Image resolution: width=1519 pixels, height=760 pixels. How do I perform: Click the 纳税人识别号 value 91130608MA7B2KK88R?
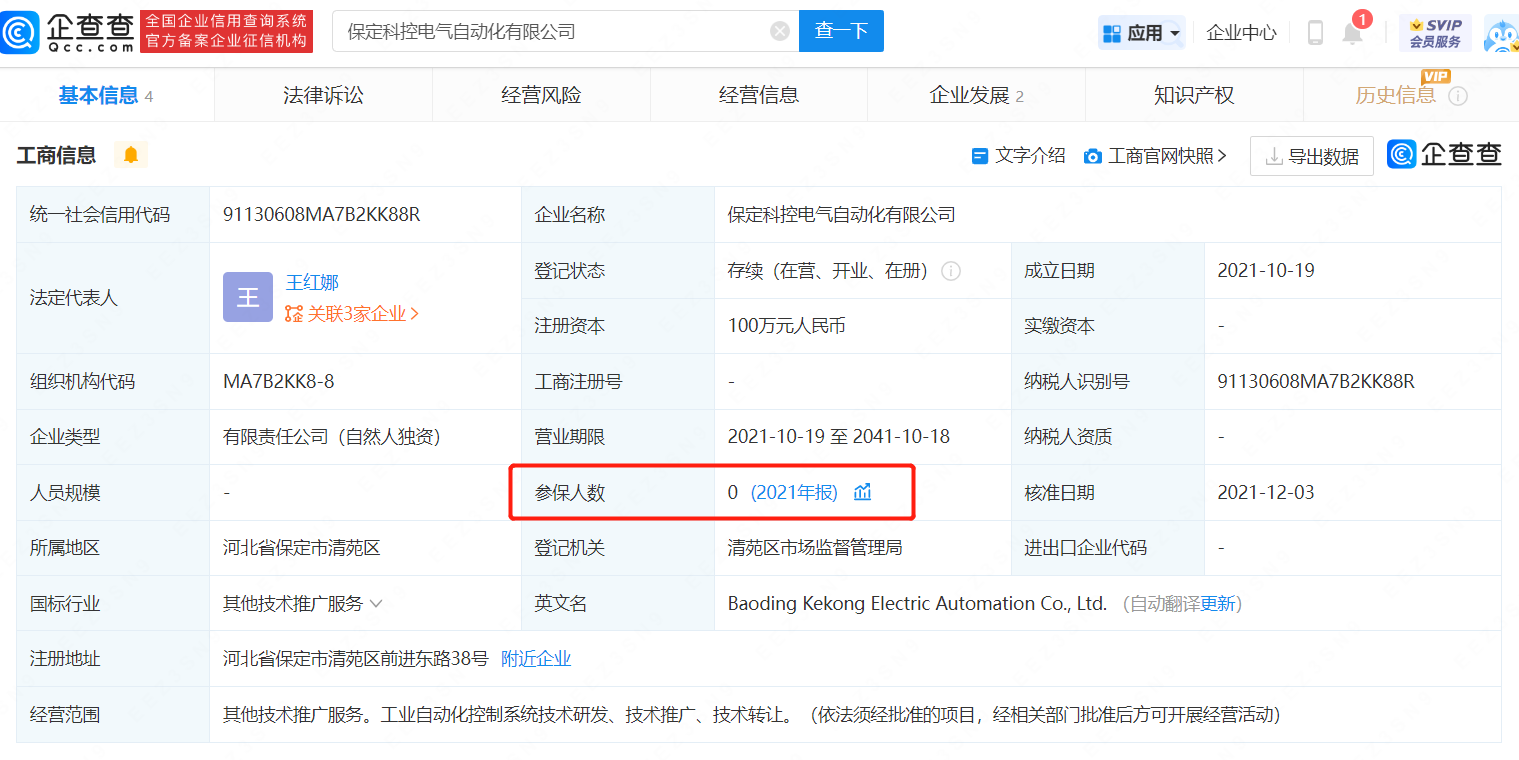[x=1316, y=382]
